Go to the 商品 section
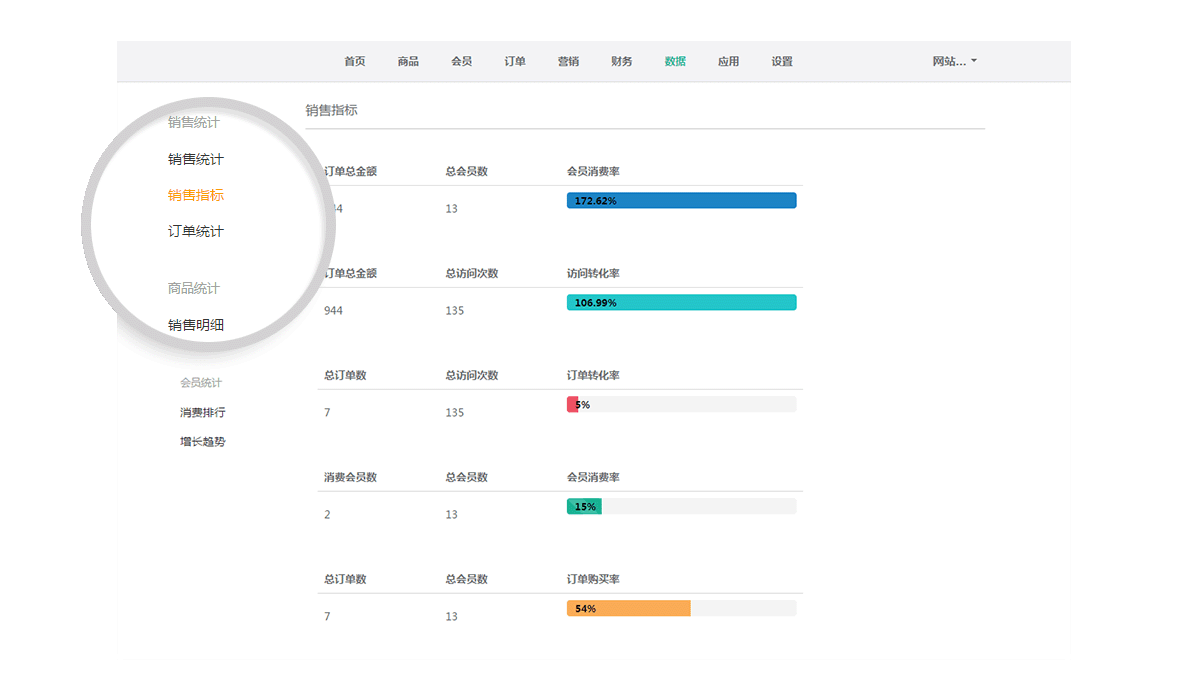The height and width of the screenshot is (700, 1200). point(408,62)
